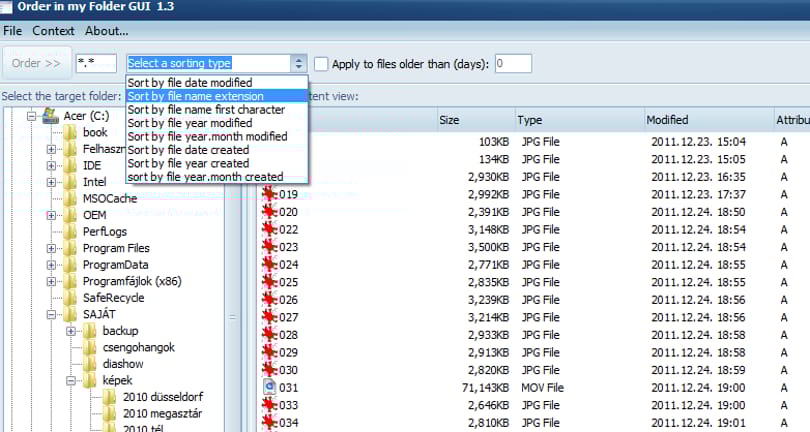Expand the Intel folder node
The height and width of the screenshot is (432, 810).
[51, 182]
